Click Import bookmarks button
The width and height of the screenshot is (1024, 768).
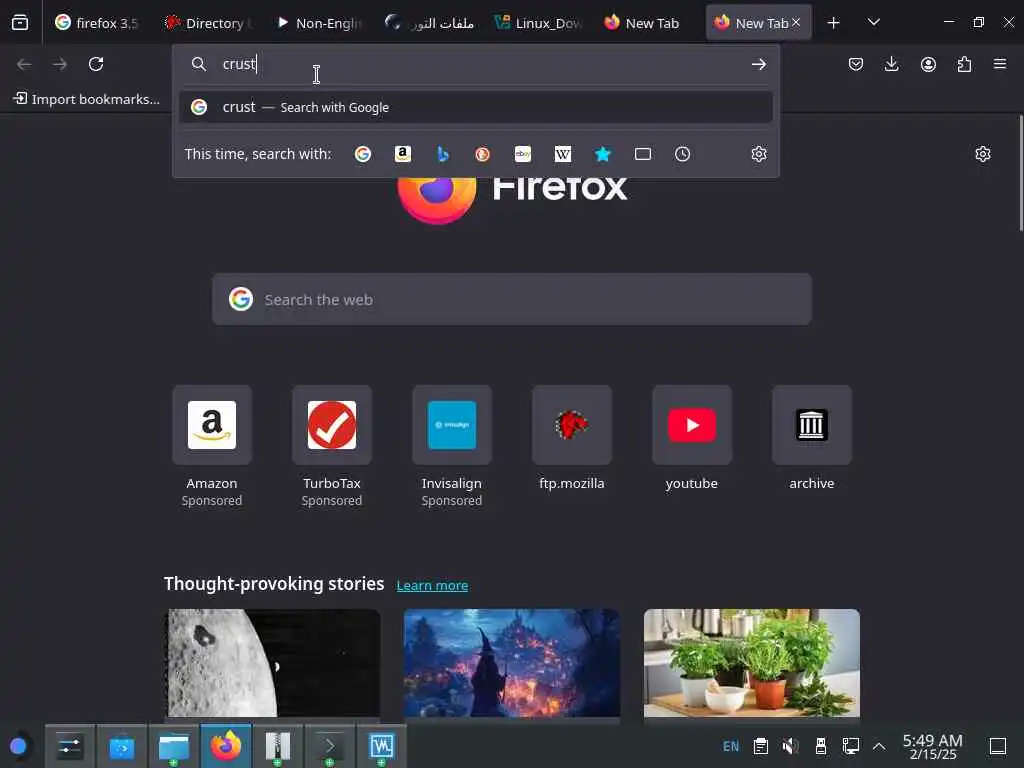tap(87, 99)
